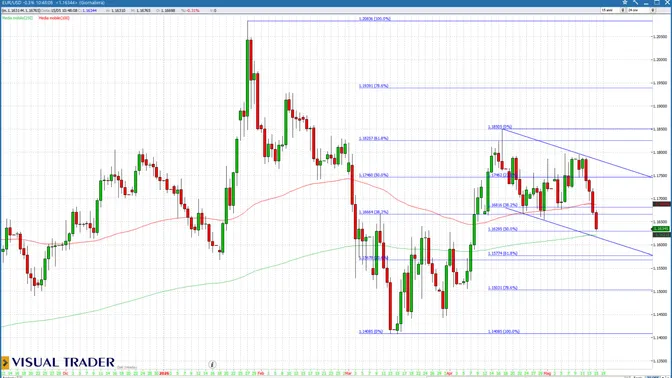This screenshot has height=378, width=672.
Task: Click the 'Feb' month marker on time axis
Action: click(261, 373)
